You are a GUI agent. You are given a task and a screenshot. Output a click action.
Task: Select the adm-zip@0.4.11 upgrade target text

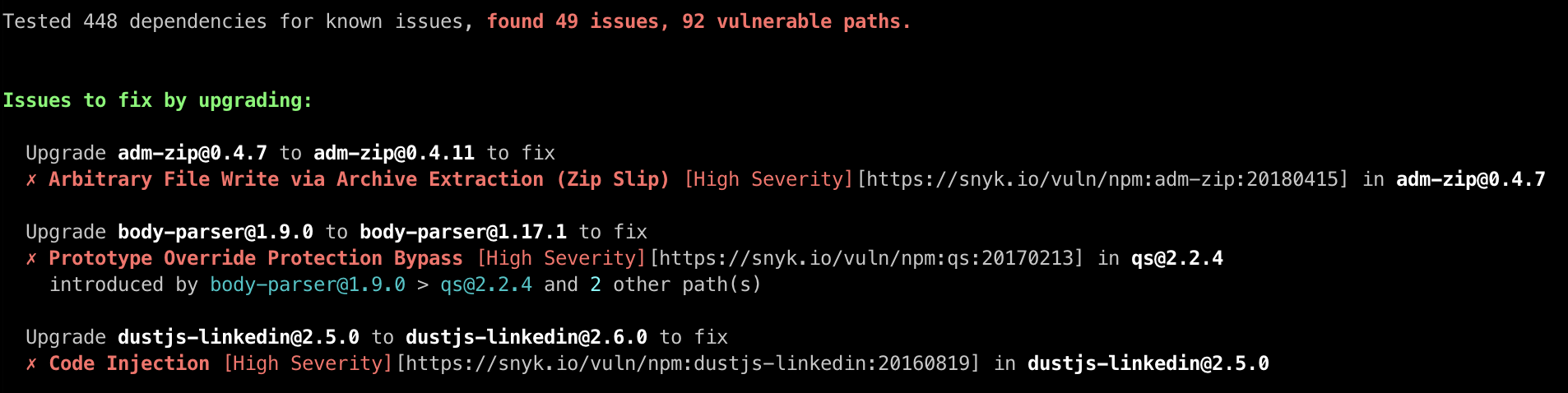pyautogui.click(x=394, y=154)
